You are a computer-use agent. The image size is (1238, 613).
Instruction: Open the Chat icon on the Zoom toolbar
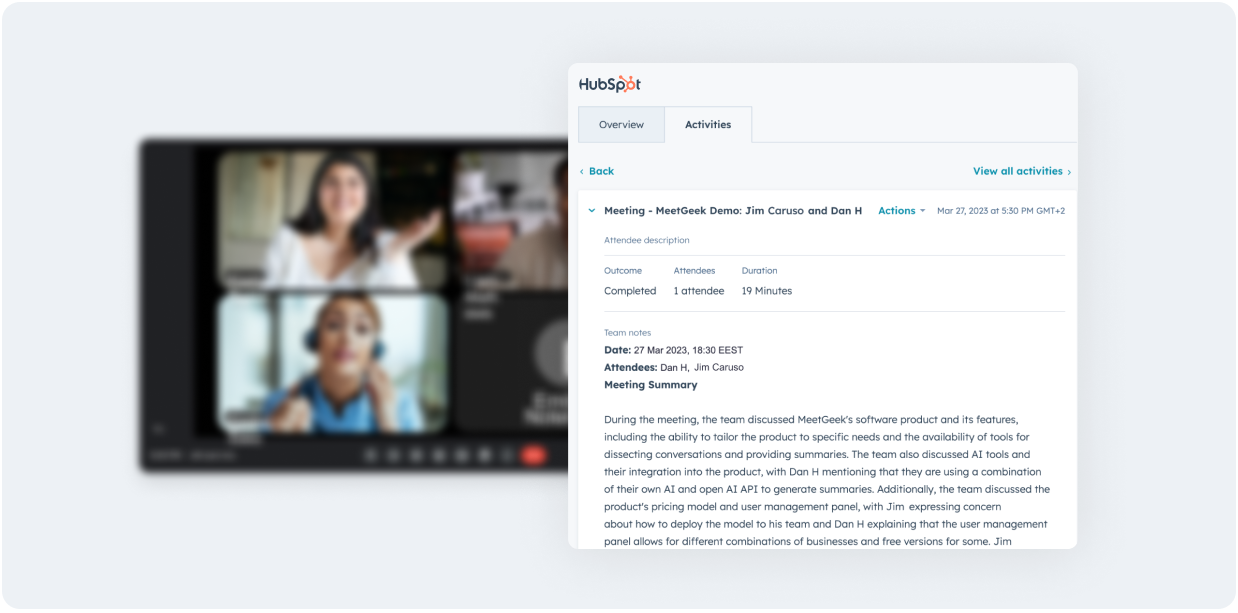[x=437, y=454]
